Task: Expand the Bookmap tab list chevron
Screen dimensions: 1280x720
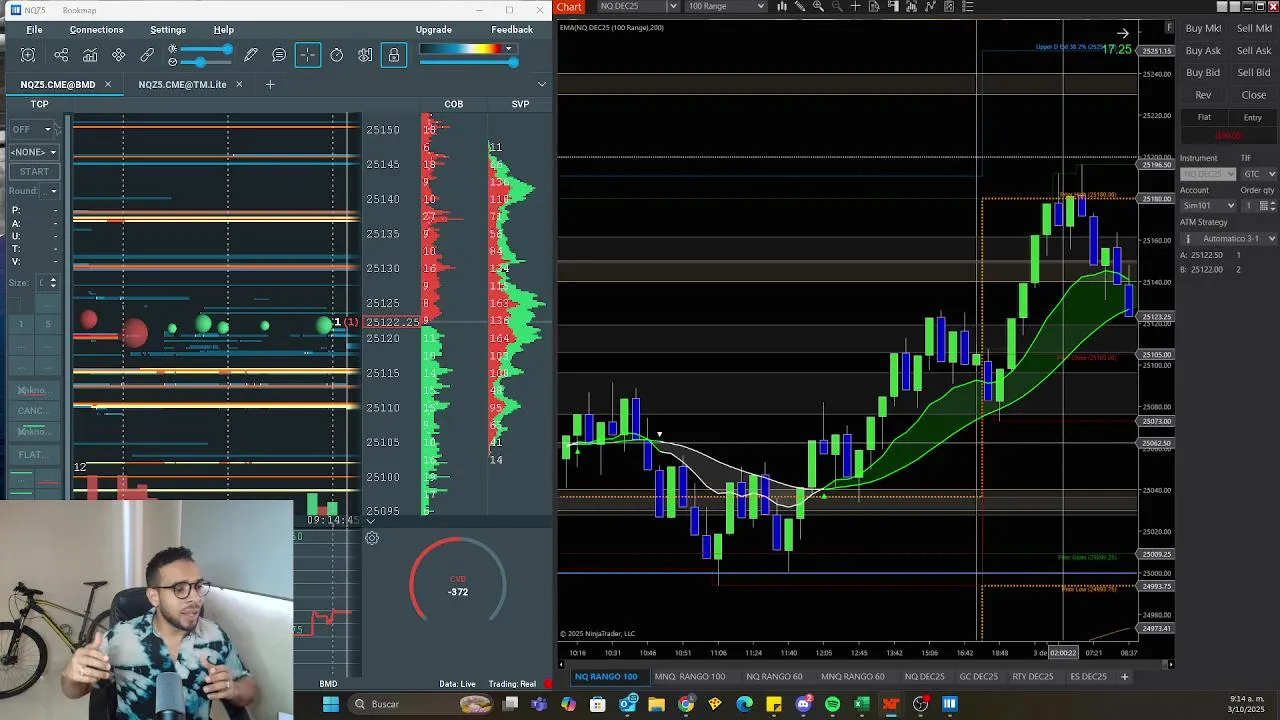Action: 542,84
